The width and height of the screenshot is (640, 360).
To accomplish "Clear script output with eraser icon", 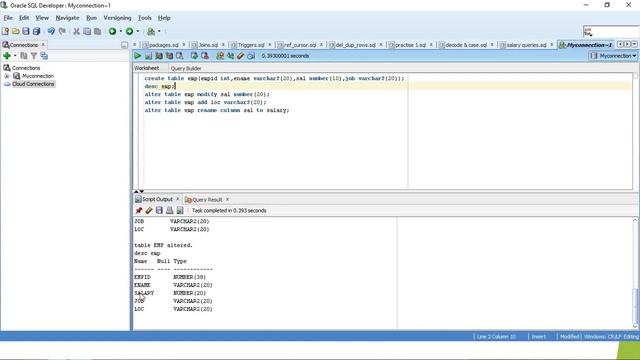I will tap(149, 211).
